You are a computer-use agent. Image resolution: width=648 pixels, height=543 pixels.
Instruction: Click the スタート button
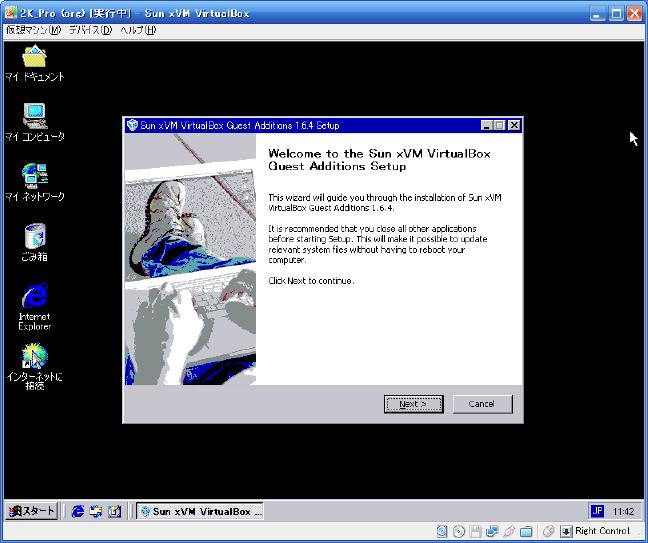[x=31, y=511]
